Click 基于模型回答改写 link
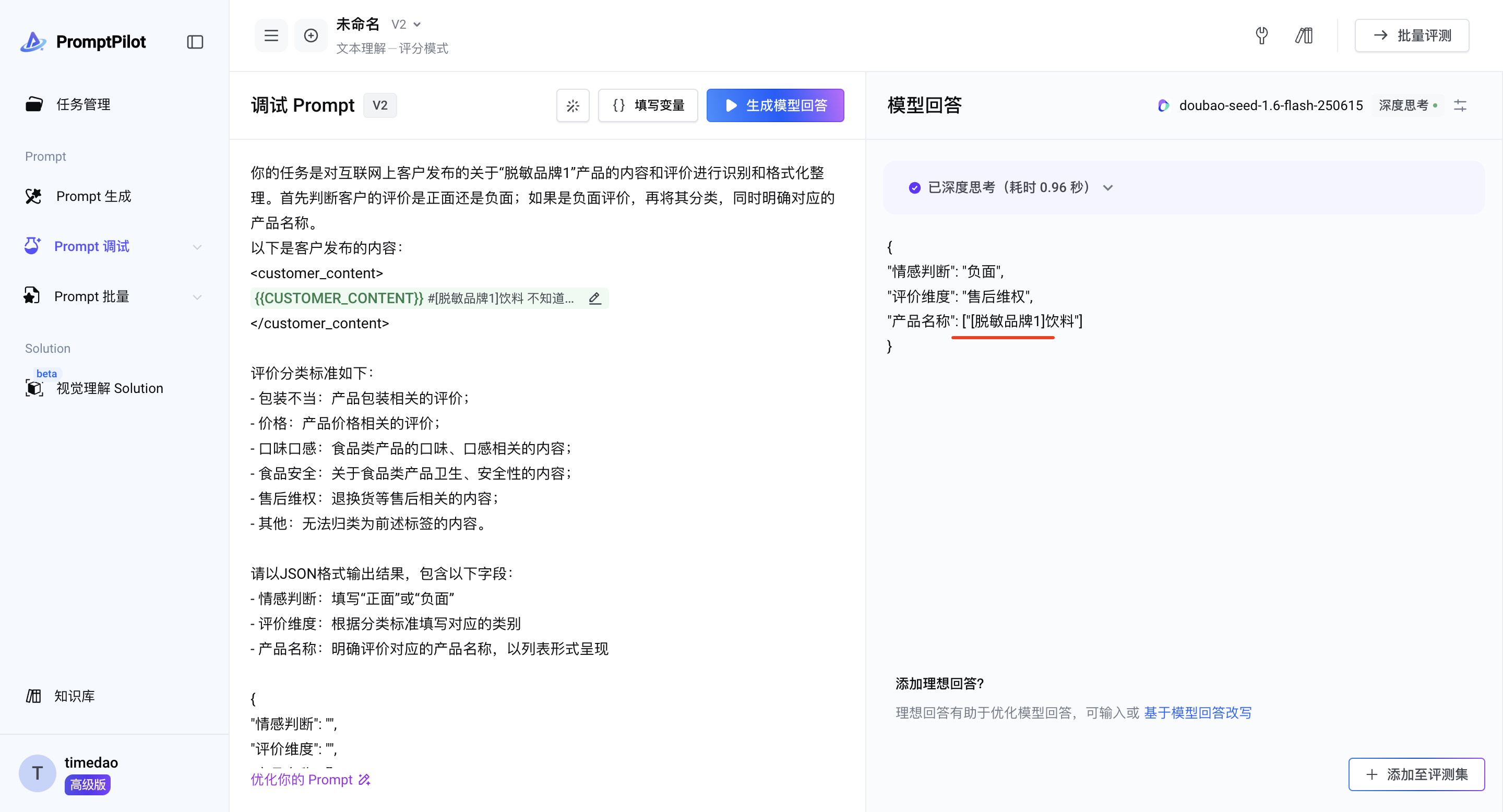 (x=1197, y=713)
